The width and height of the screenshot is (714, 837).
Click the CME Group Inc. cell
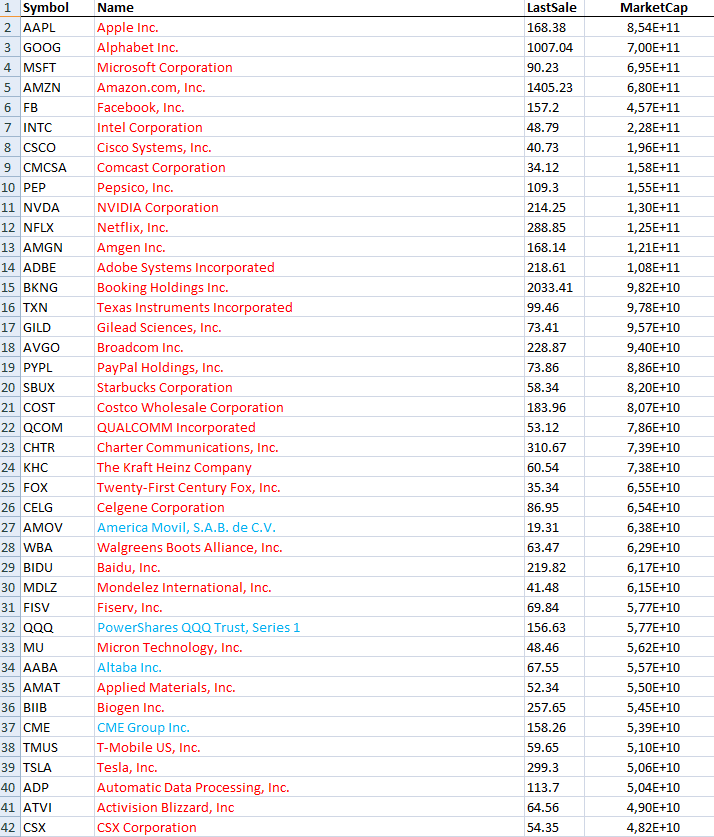310,728
